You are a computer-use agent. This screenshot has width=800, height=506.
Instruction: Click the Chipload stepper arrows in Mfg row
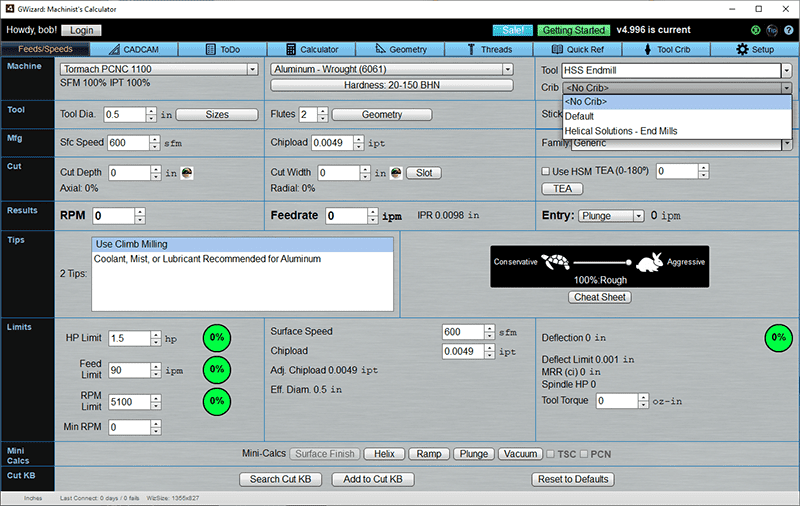click(359, 143)
